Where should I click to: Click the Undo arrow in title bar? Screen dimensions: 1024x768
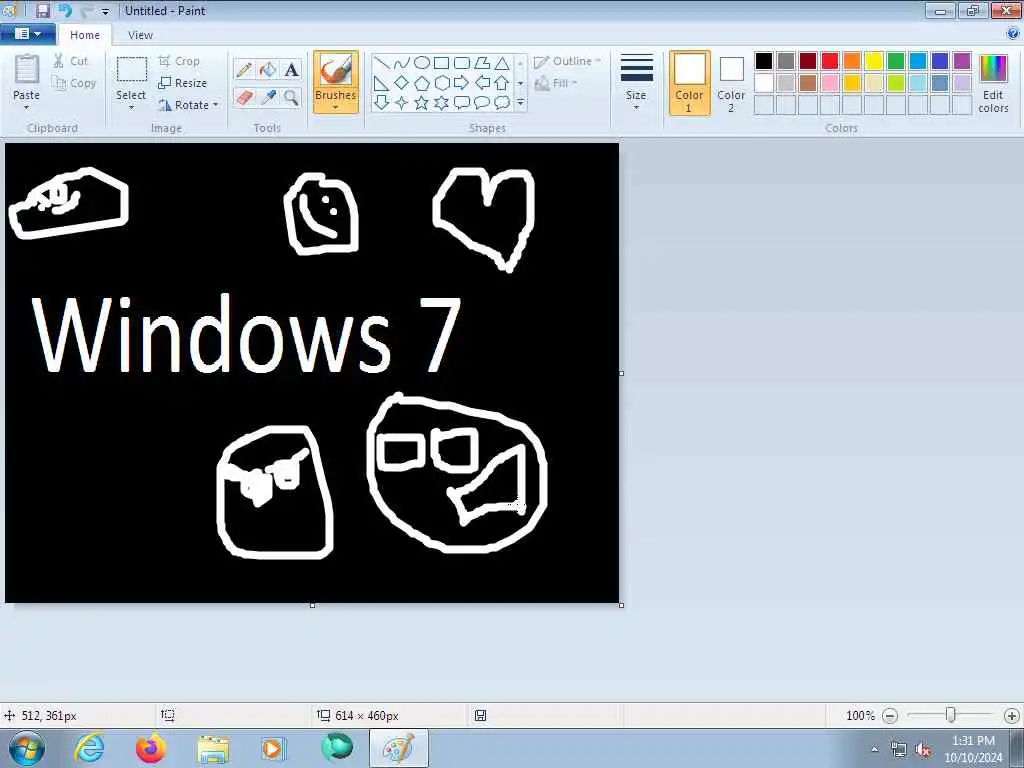pos(65,10)
